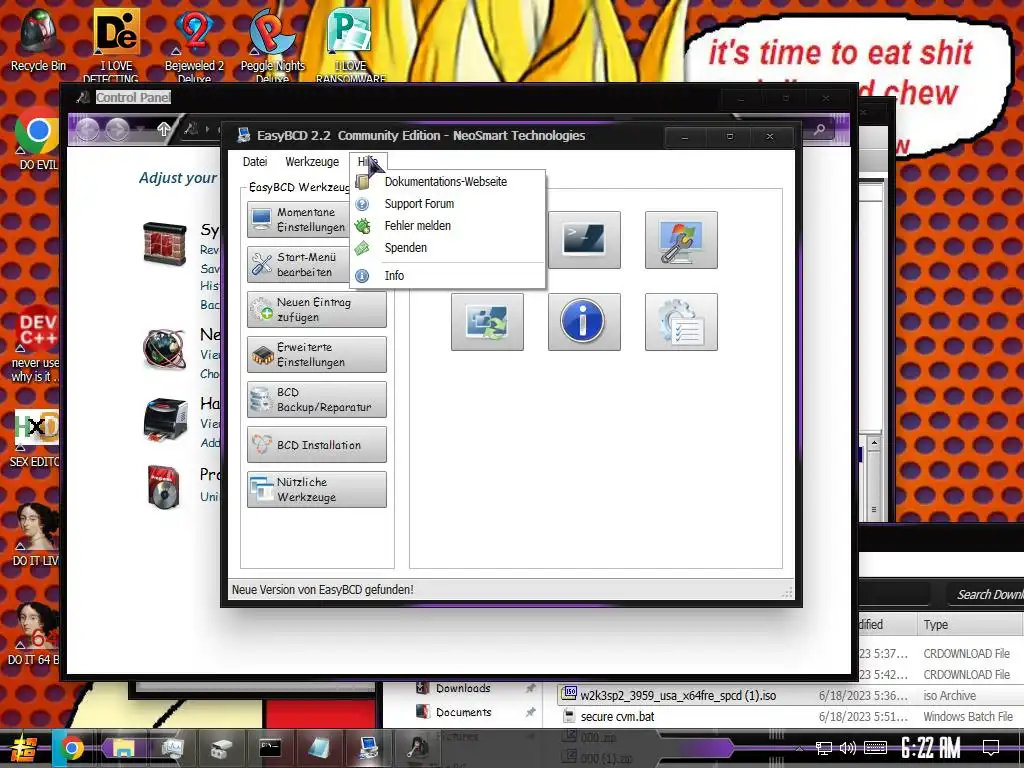
Task: Click the gear with checklist icon in EasyBCD
Action: pyautogui.click(x=681, y=321)
